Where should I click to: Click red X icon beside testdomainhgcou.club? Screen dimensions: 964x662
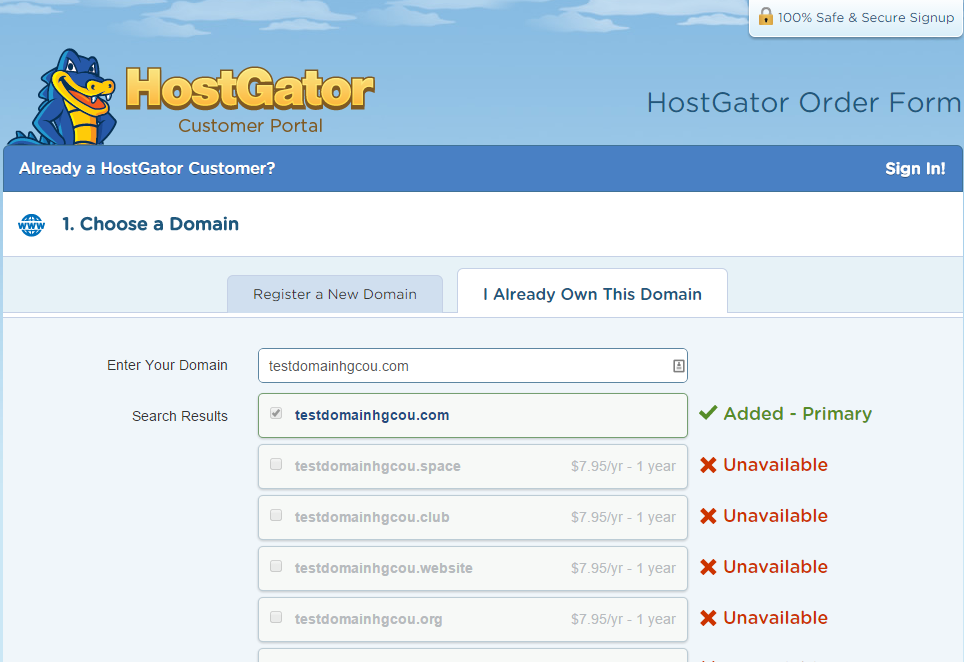(708, 516)
